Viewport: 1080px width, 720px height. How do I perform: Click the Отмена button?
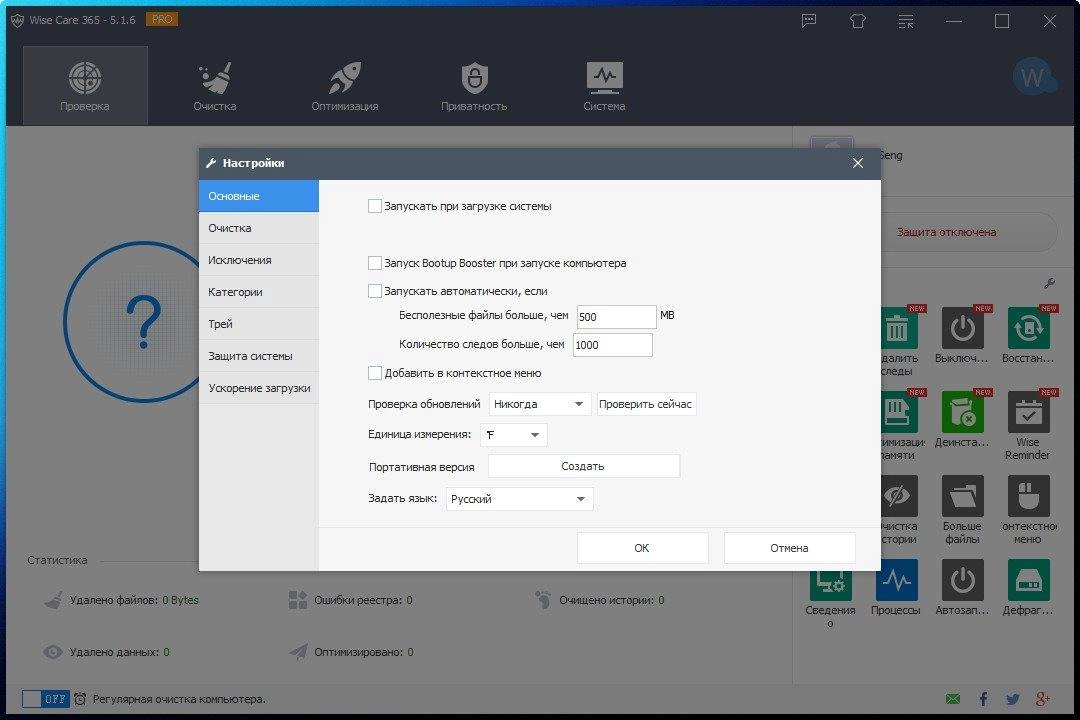789,548
